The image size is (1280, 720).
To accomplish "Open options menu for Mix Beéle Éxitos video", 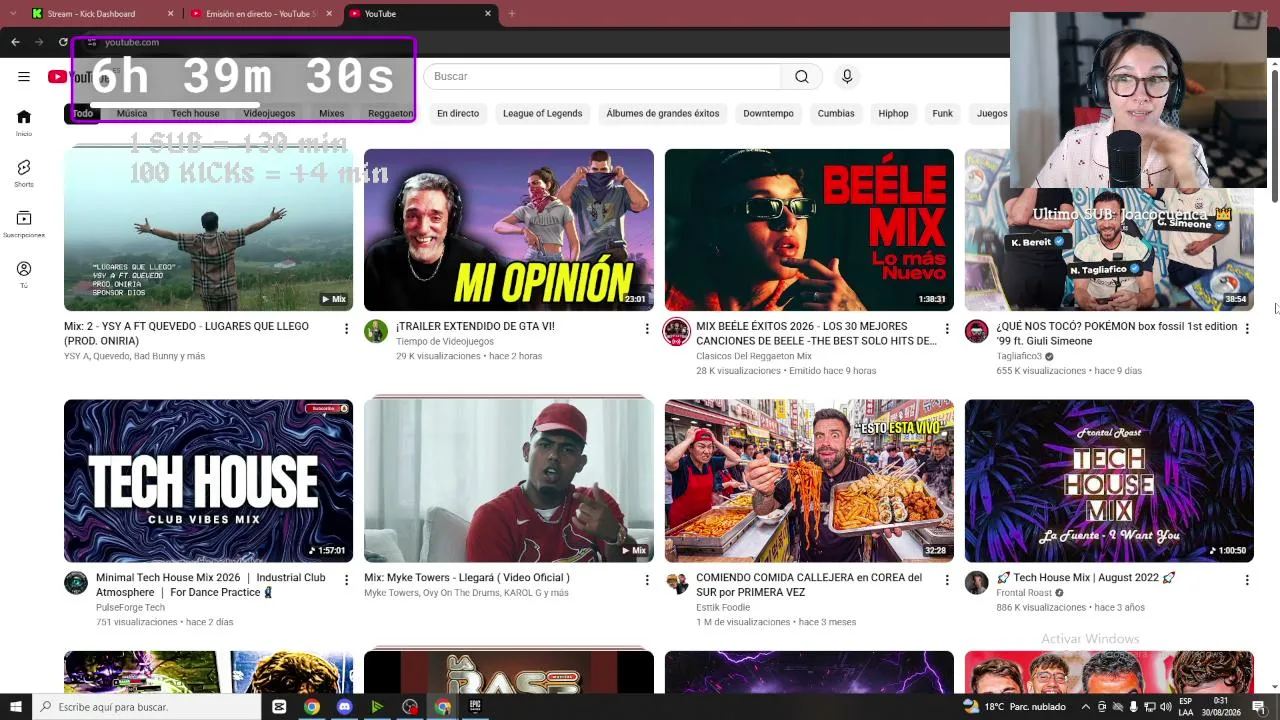I will pyautogui.click(x=947, y=329).
